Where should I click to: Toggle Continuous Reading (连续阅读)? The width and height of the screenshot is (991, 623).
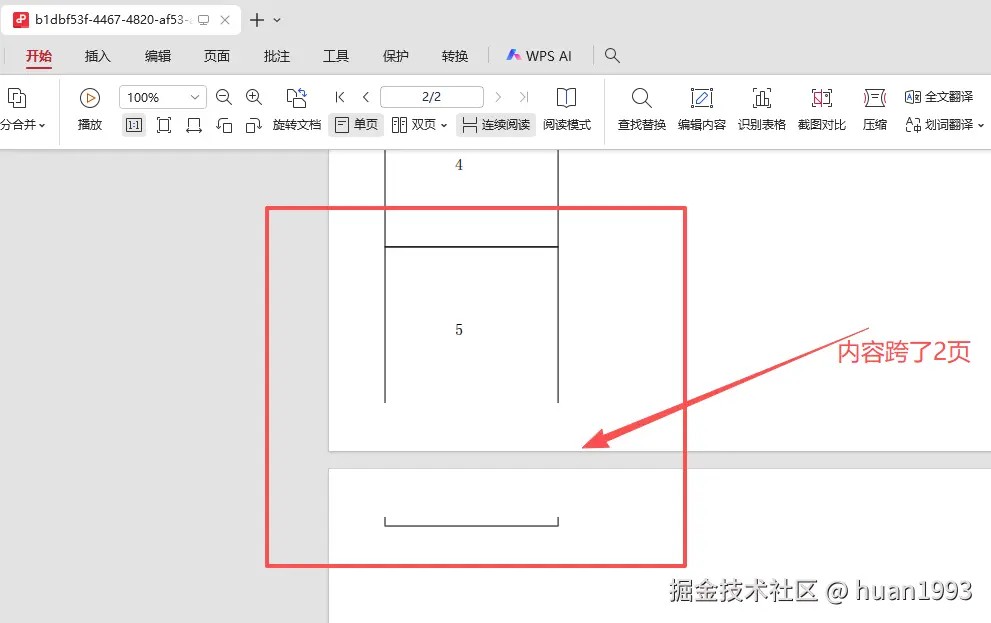pyautogui.click(x=496, y=125)
